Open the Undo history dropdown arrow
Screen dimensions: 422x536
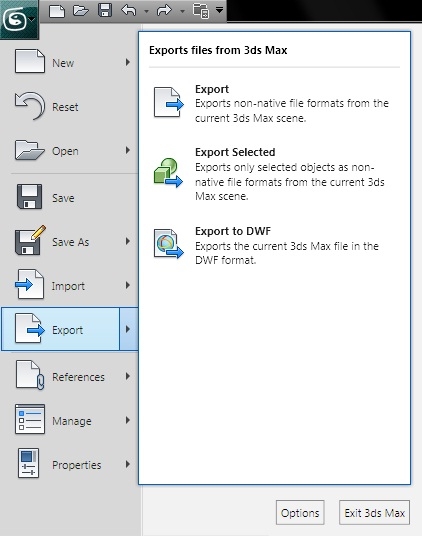(x=146, y=11)
